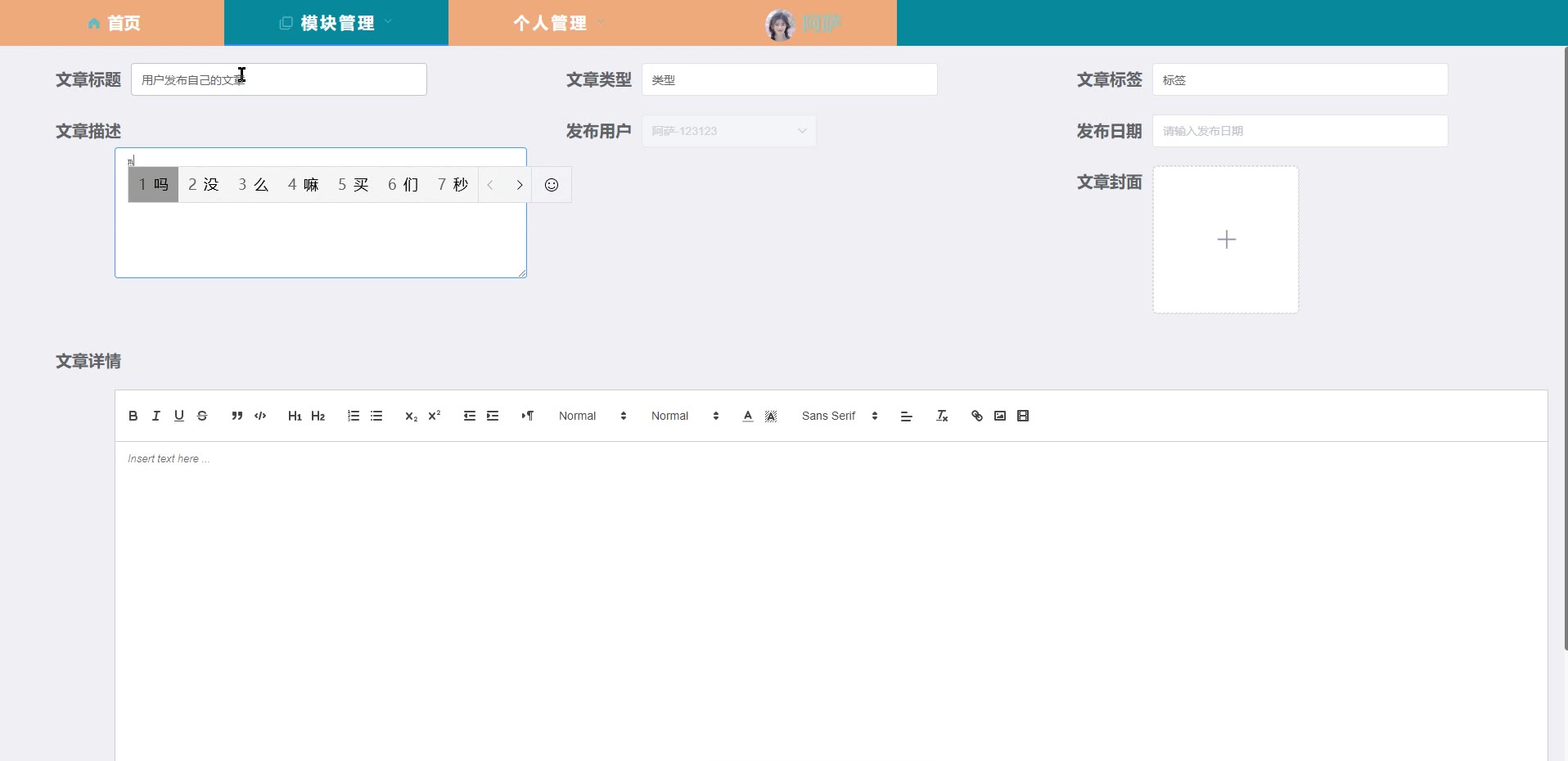Create an ordered list
This screenshot has height=761, width=1568.
tap(354, 416)
